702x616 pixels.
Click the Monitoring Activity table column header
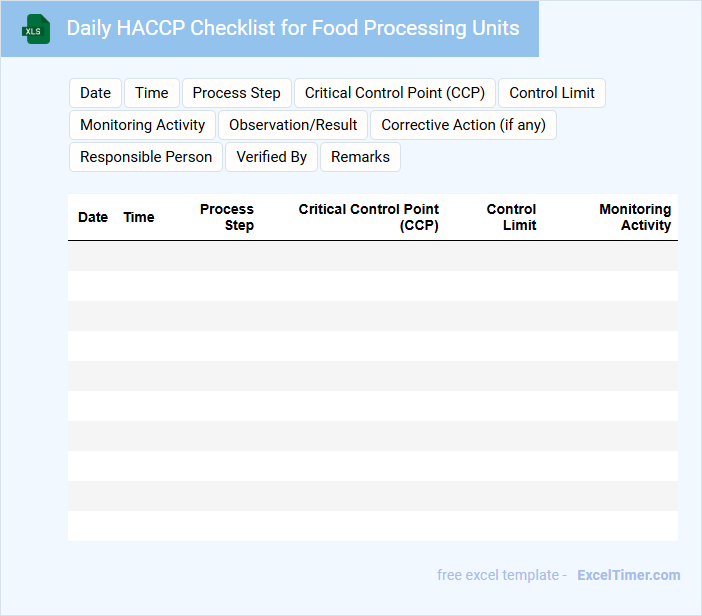635,217
